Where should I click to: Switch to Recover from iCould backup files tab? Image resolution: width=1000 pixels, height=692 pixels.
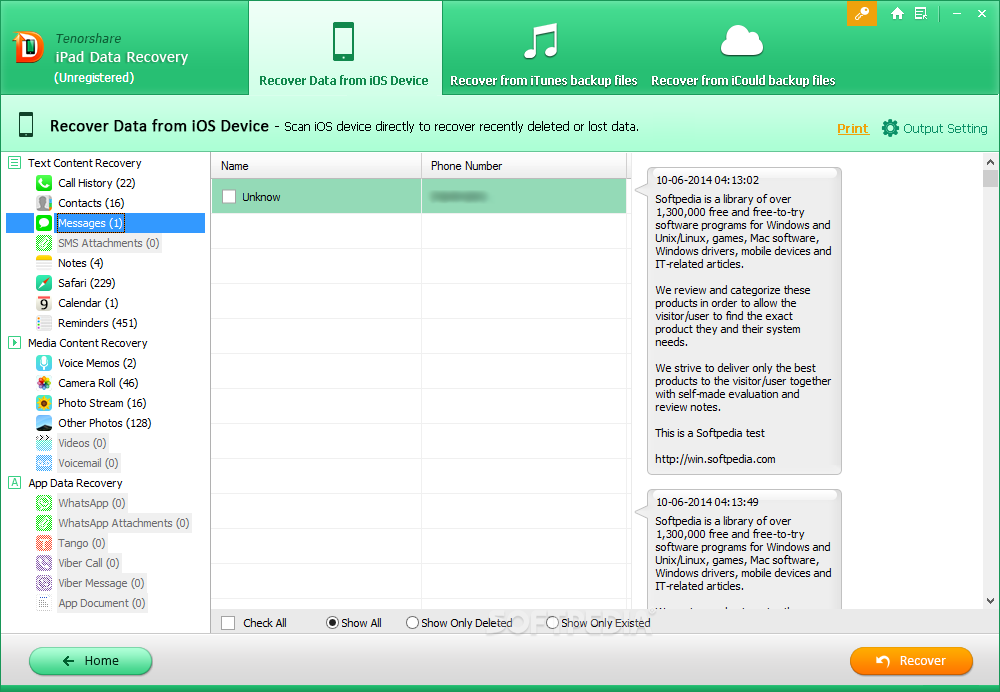coord(743,48)
